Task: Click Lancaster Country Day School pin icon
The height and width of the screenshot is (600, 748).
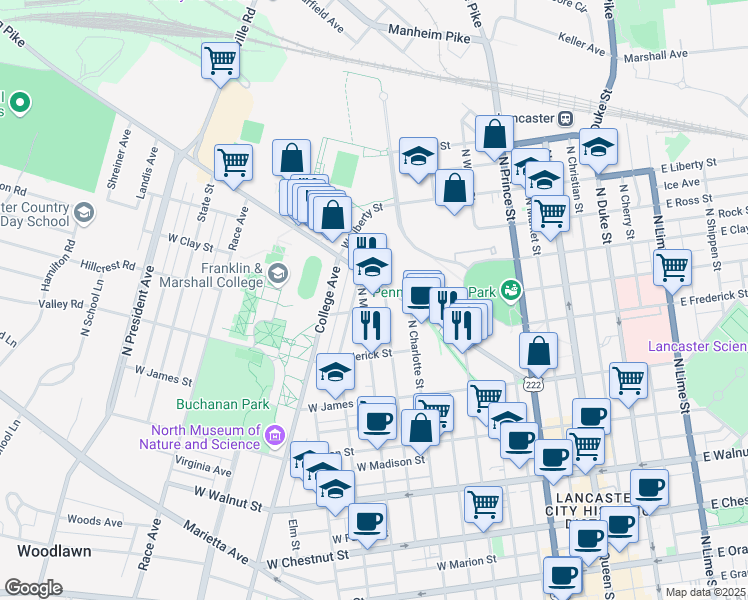Action: 84,213
